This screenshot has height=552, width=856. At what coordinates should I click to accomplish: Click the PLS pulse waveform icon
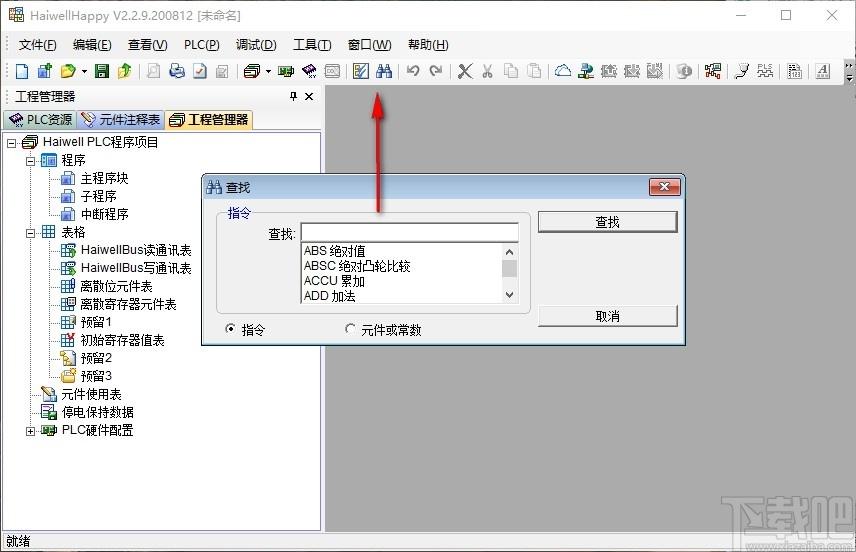point(765,71)
